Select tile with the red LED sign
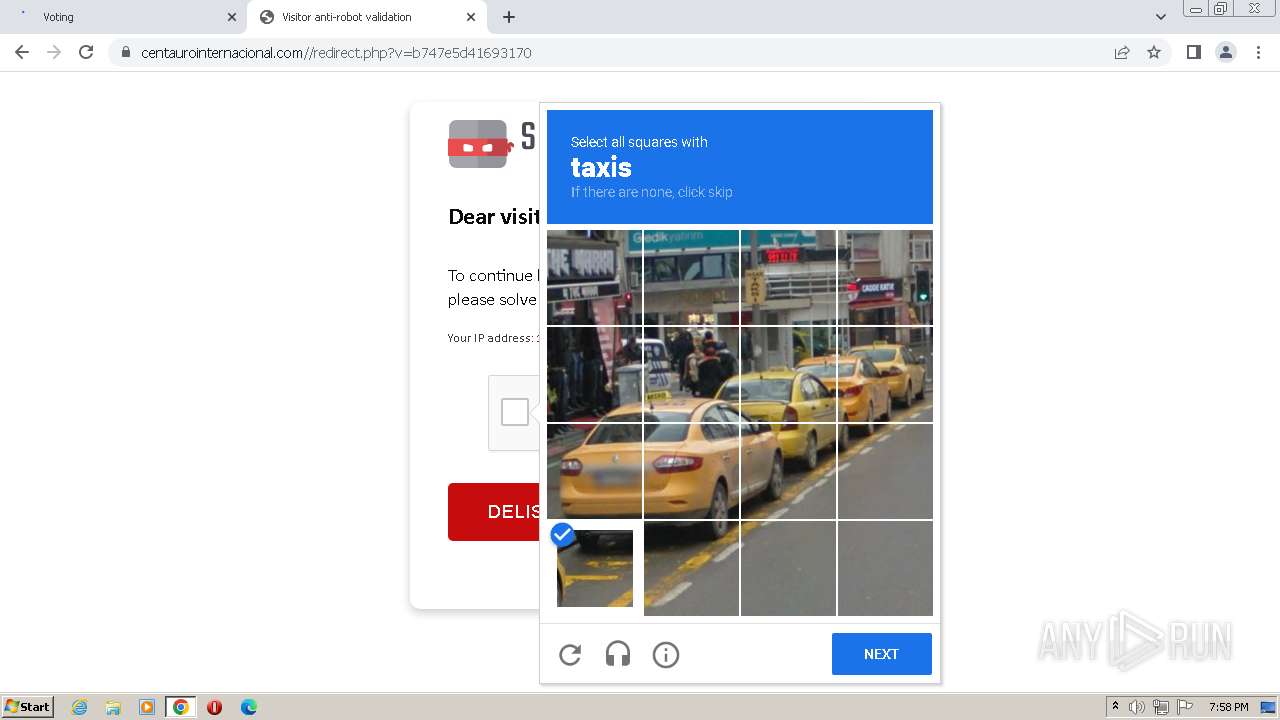The image size is (1280, 720). tap(788, 277)
